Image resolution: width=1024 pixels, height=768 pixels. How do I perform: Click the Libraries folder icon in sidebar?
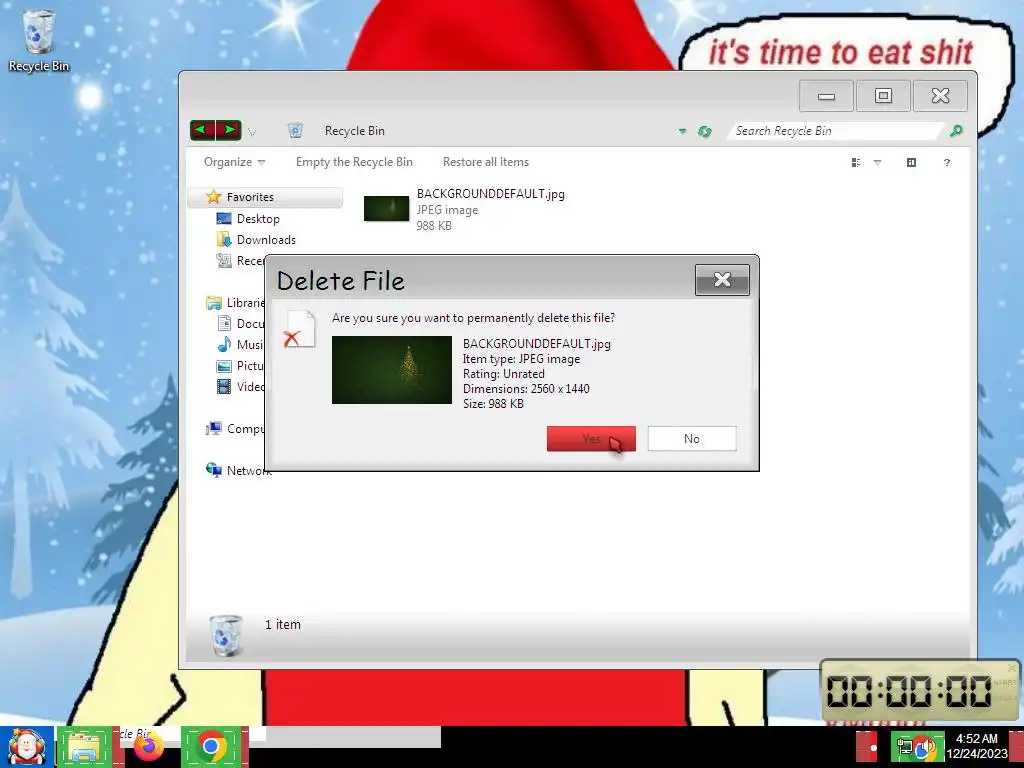click(214, 302)
